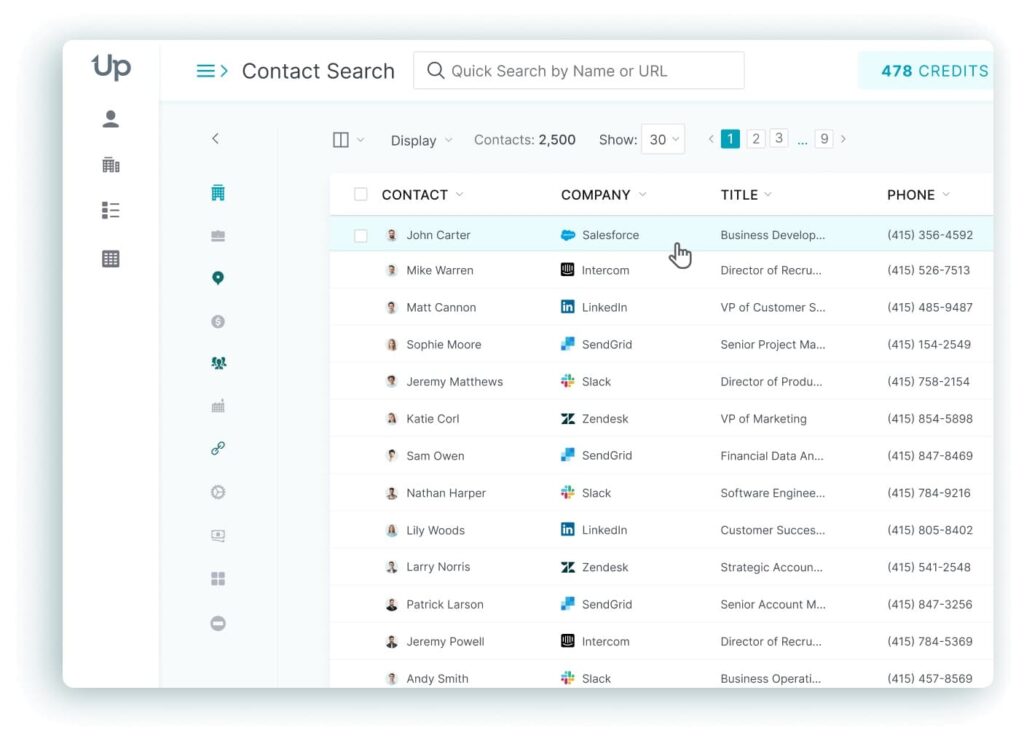
Task: Go to page 2 of results
Action: point(756,139)
